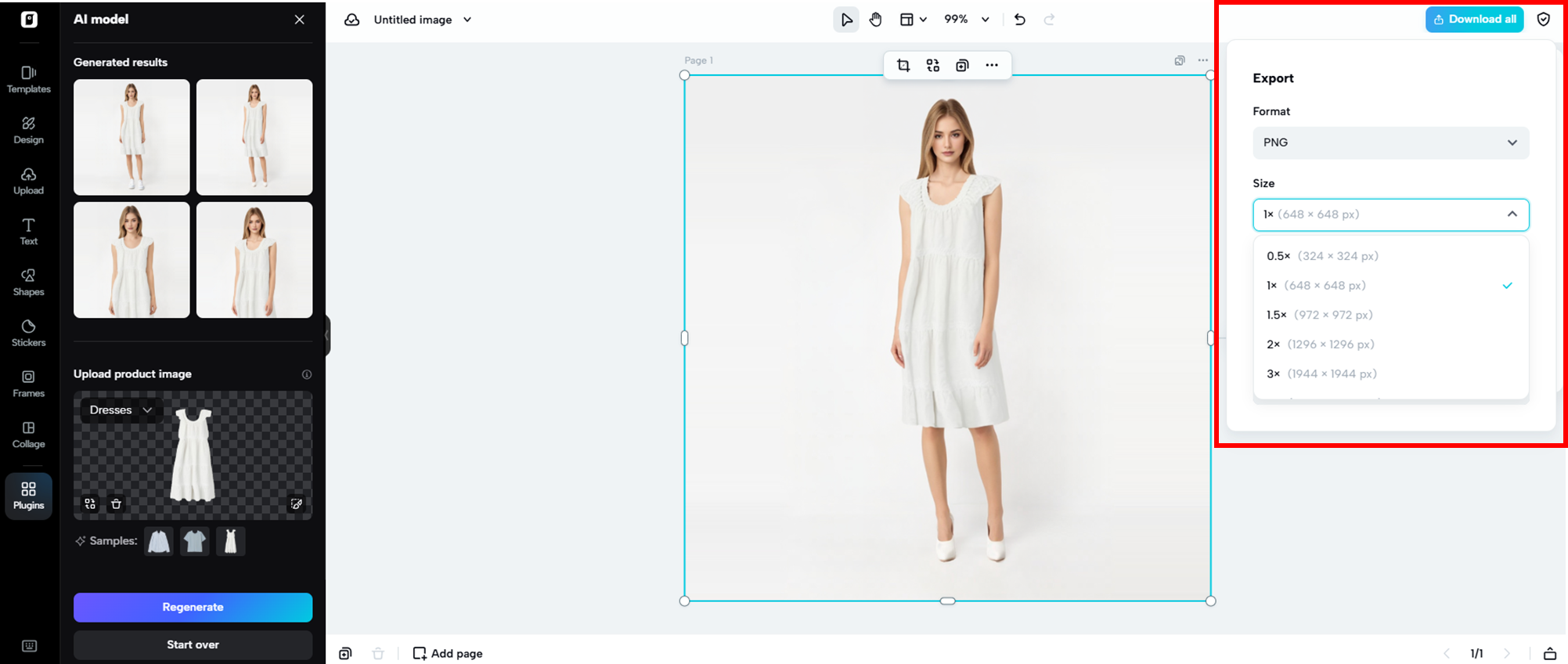Click the Regenerate button
Viewport: 1568px width, 664px height.
[193, 608]
